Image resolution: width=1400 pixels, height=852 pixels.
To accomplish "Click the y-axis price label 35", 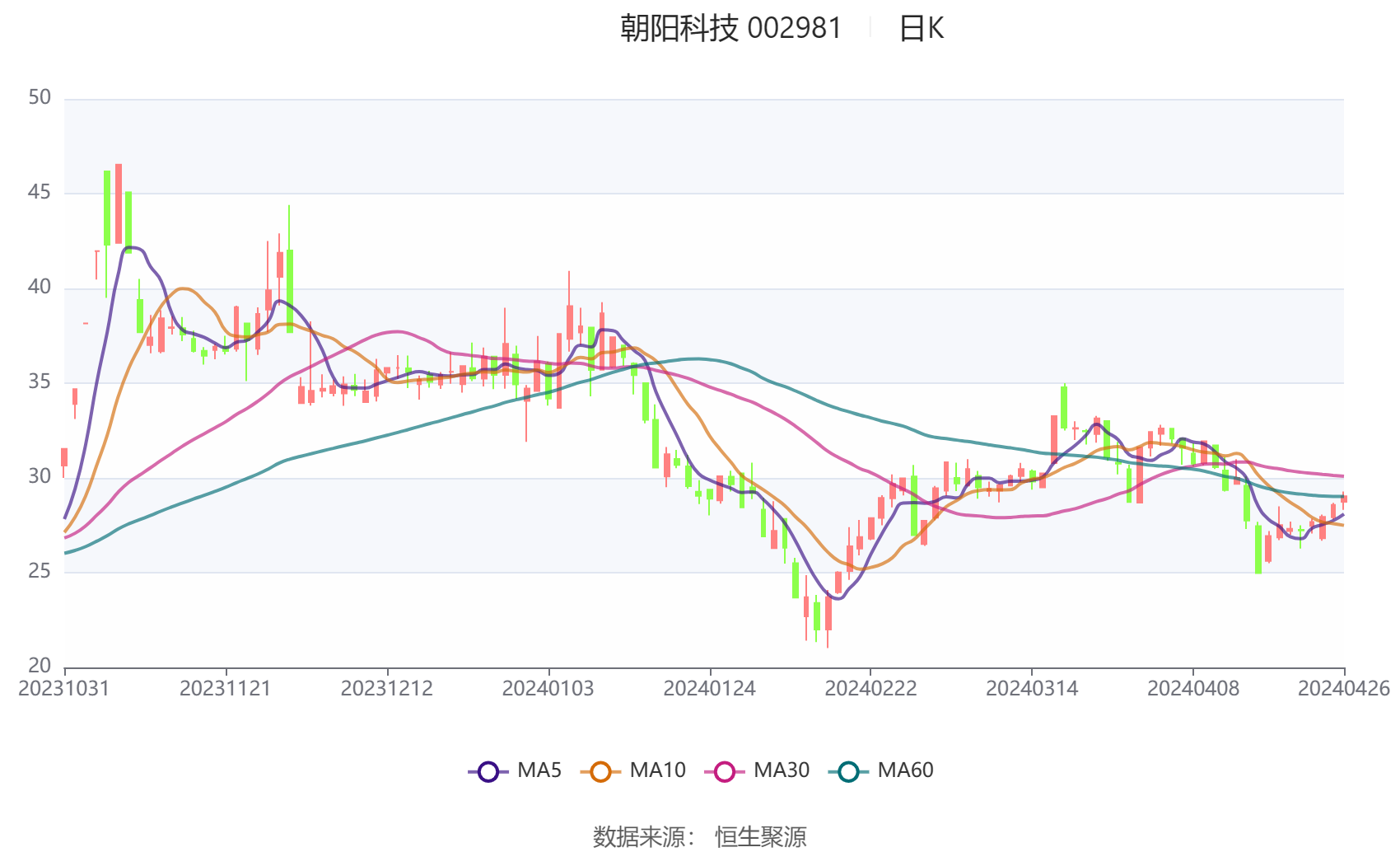I will click(40, 382).
